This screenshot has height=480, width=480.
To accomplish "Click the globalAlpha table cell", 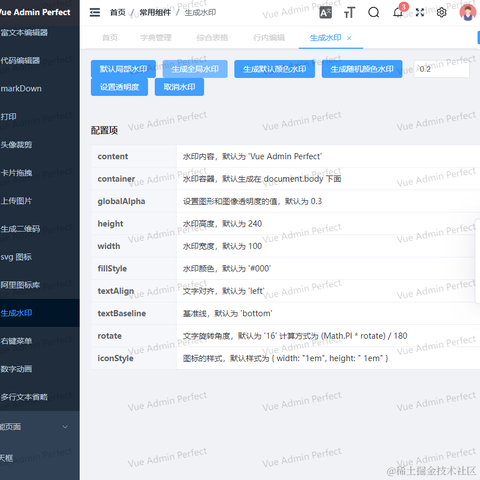I will pos(134,201).
